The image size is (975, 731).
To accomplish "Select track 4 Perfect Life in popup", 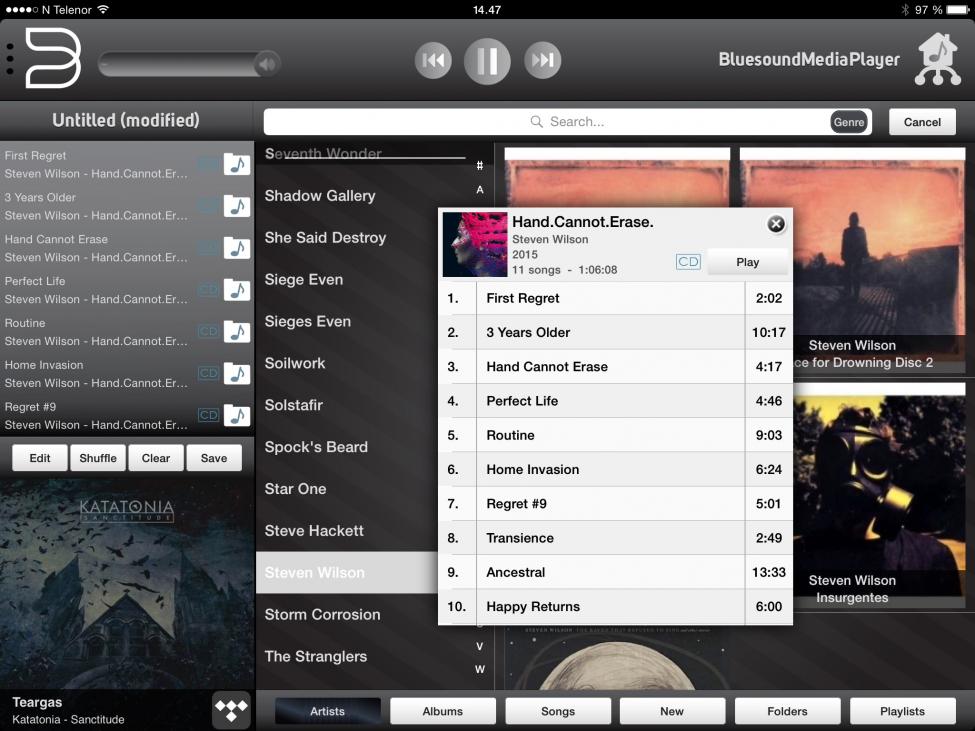I will [616, 401].
